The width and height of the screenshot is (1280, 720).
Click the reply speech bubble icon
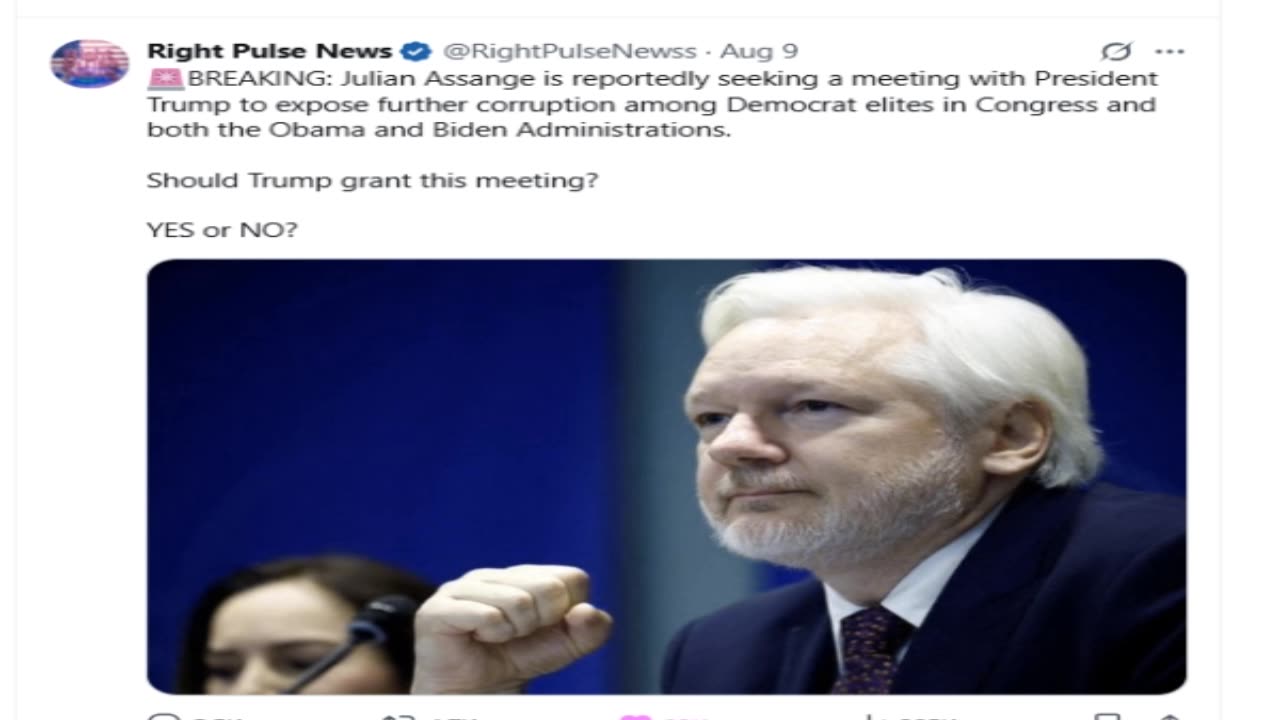(x=162, y=716)
